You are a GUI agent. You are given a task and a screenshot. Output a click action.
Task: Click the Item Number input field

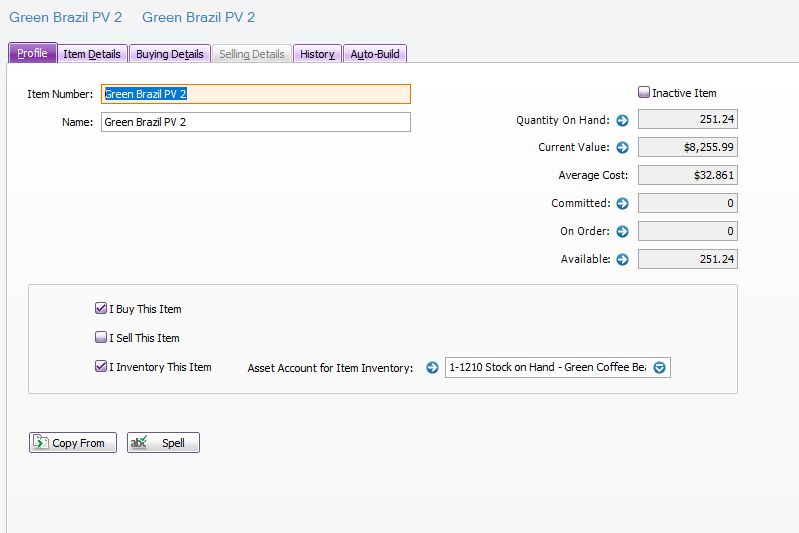[x=256, y=94]
